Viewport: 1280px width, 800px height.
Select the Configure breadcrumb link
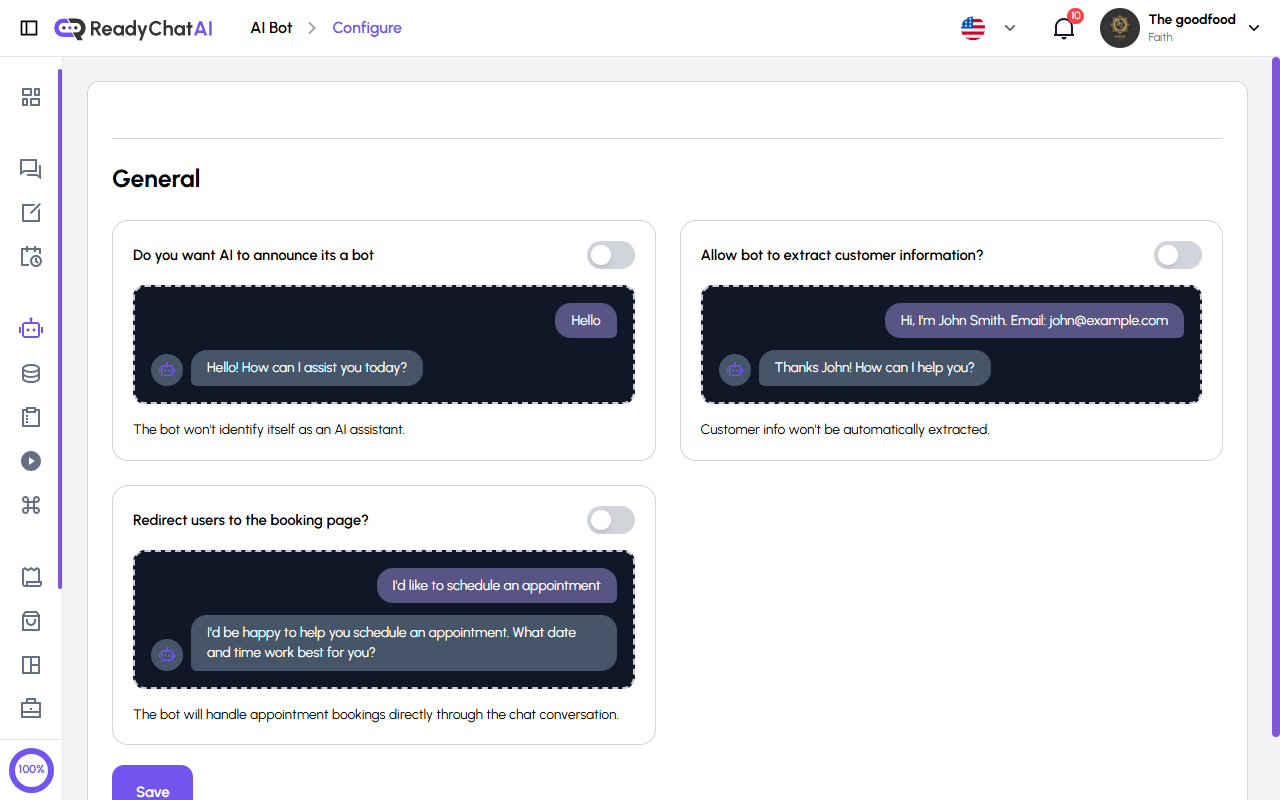367,28
